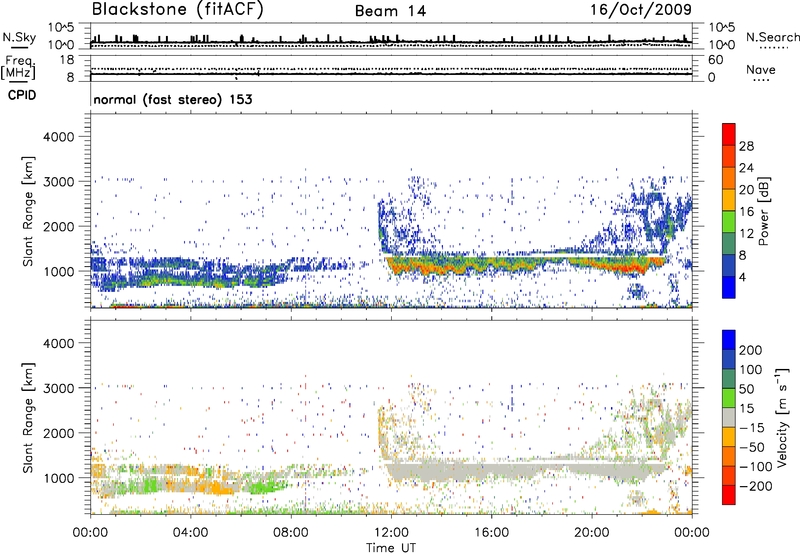This screenshot has height=554, width=800.
Task: Click the '24' power colorbar value
Action: [x=746, y=168]
